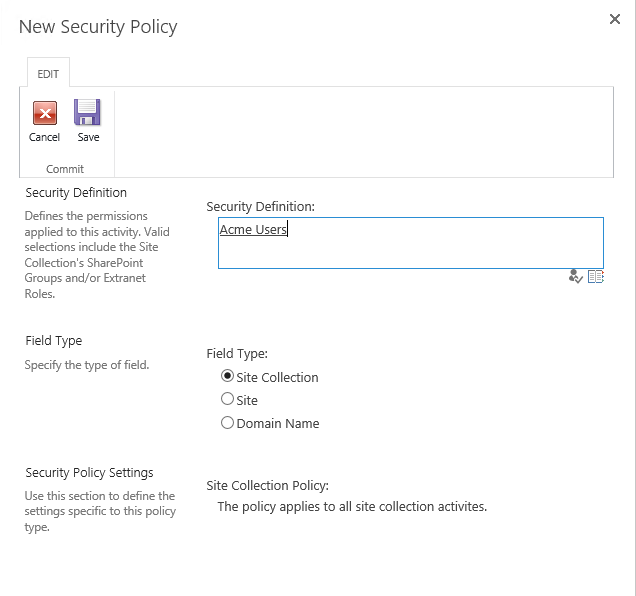Select the Acme Users resolved entry
Viewport: 636px width, 596px height.
(253, 229)
